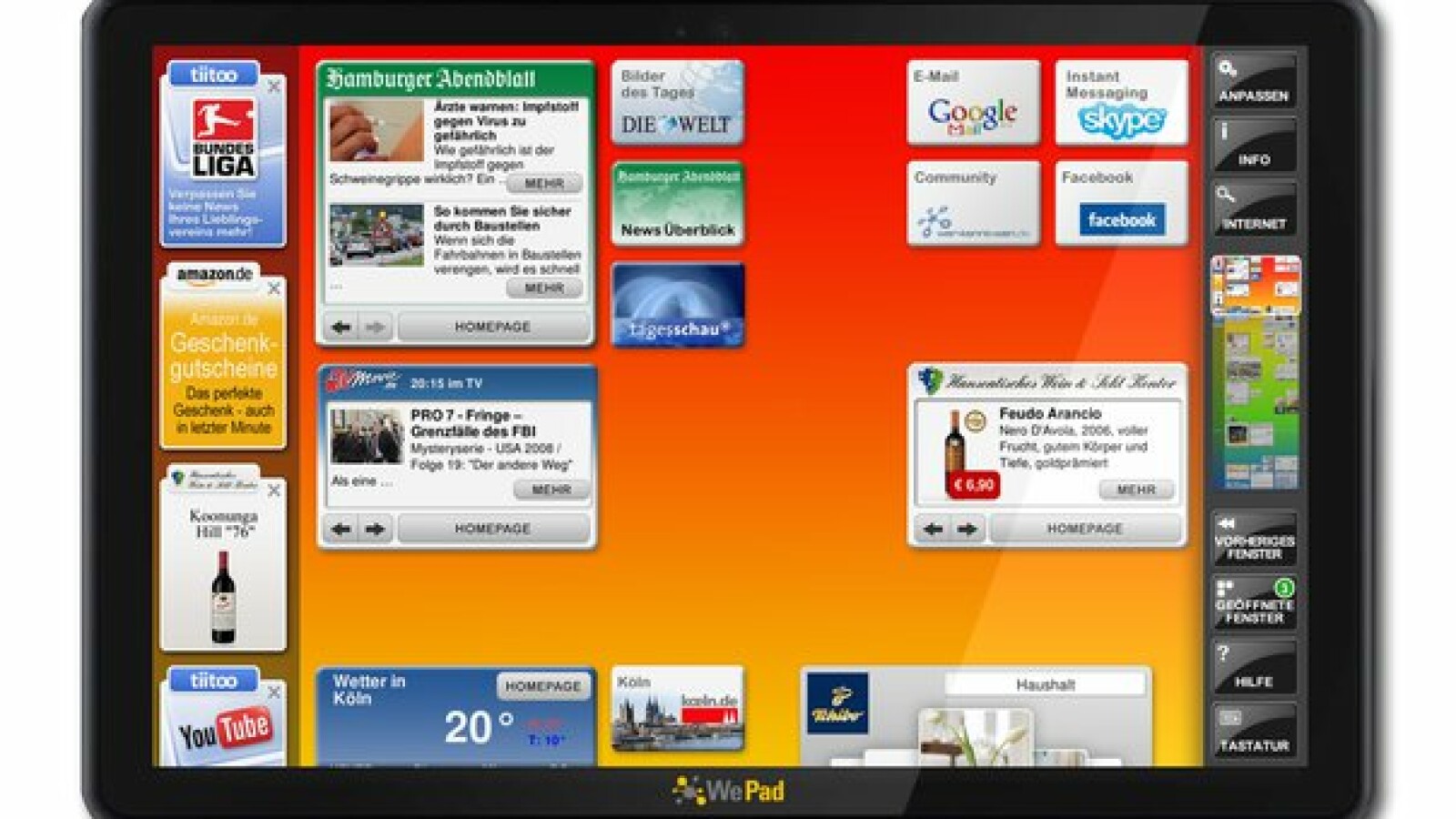Open the Hilfe help button

(1253, 667)
